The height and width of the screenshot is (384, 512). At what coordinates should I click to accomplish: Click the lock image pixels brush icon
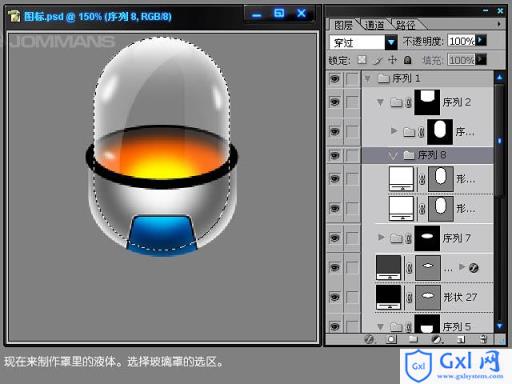[378, 60]
